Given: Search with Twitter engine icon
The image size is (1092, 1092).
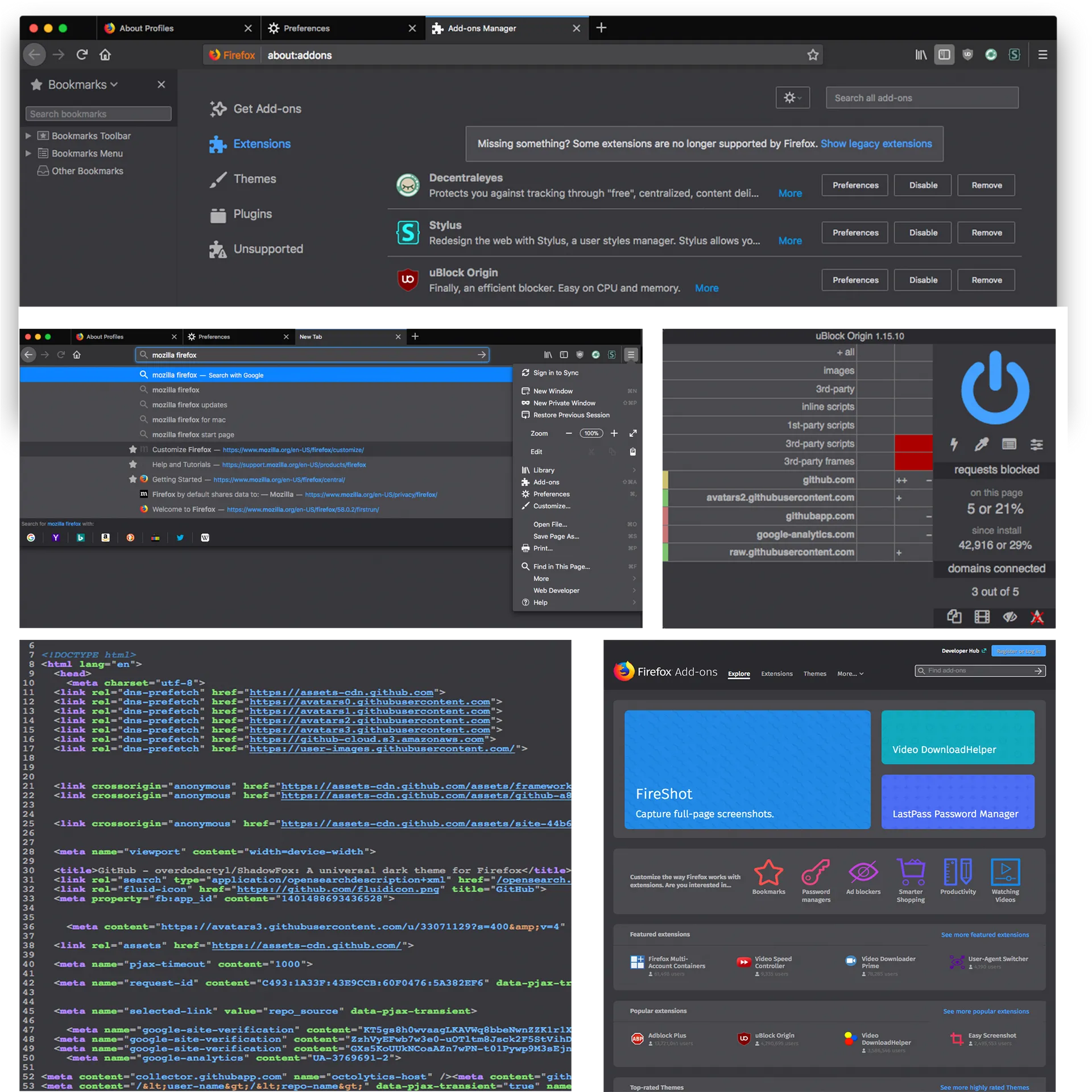Looking at the screenshot, I should 180,537.
